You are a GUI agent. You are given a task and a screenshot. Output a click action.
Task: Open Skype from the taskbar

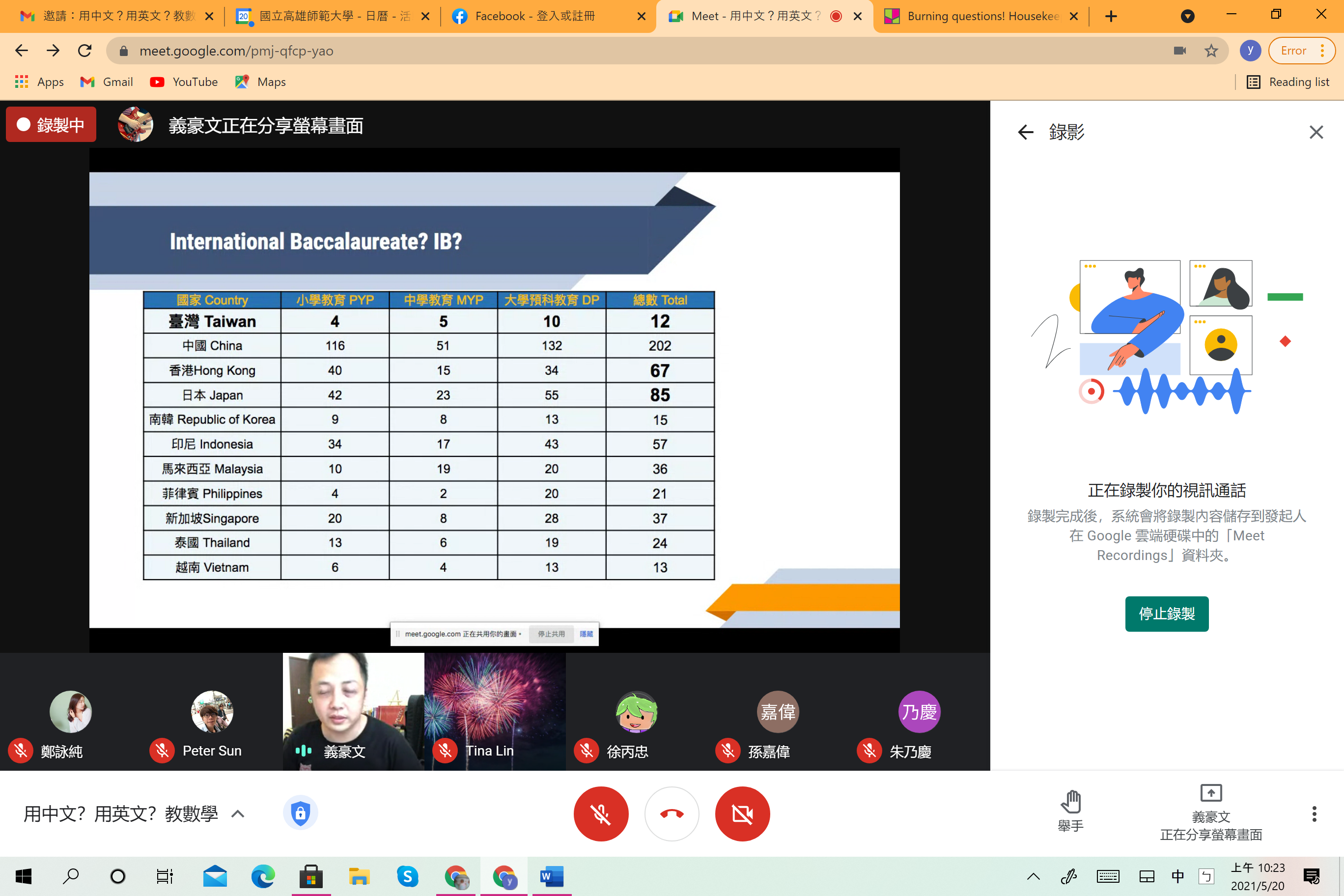click(x=407, y=876)
